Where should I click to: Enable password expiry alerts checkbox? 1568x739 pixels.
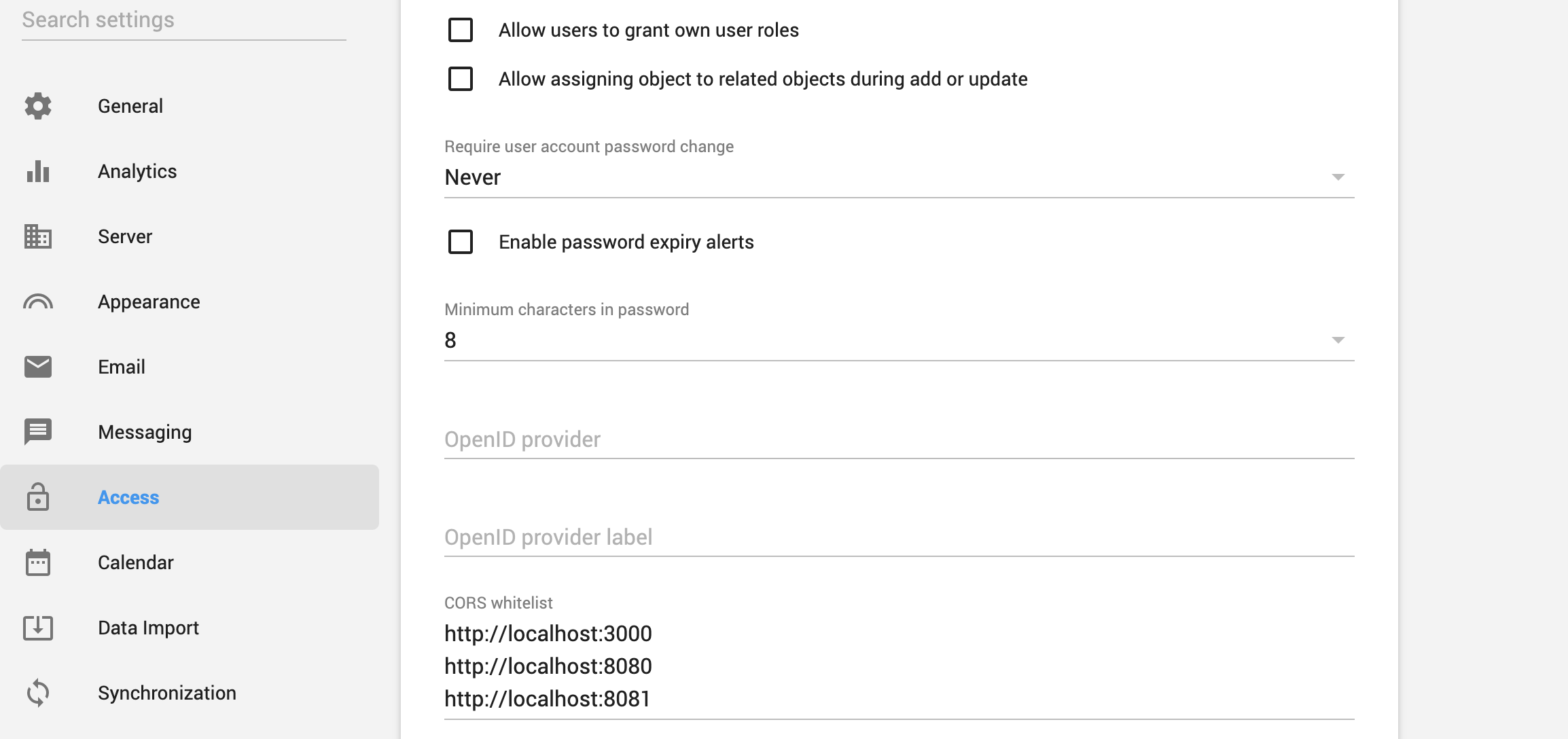click(x=460, y=242)
